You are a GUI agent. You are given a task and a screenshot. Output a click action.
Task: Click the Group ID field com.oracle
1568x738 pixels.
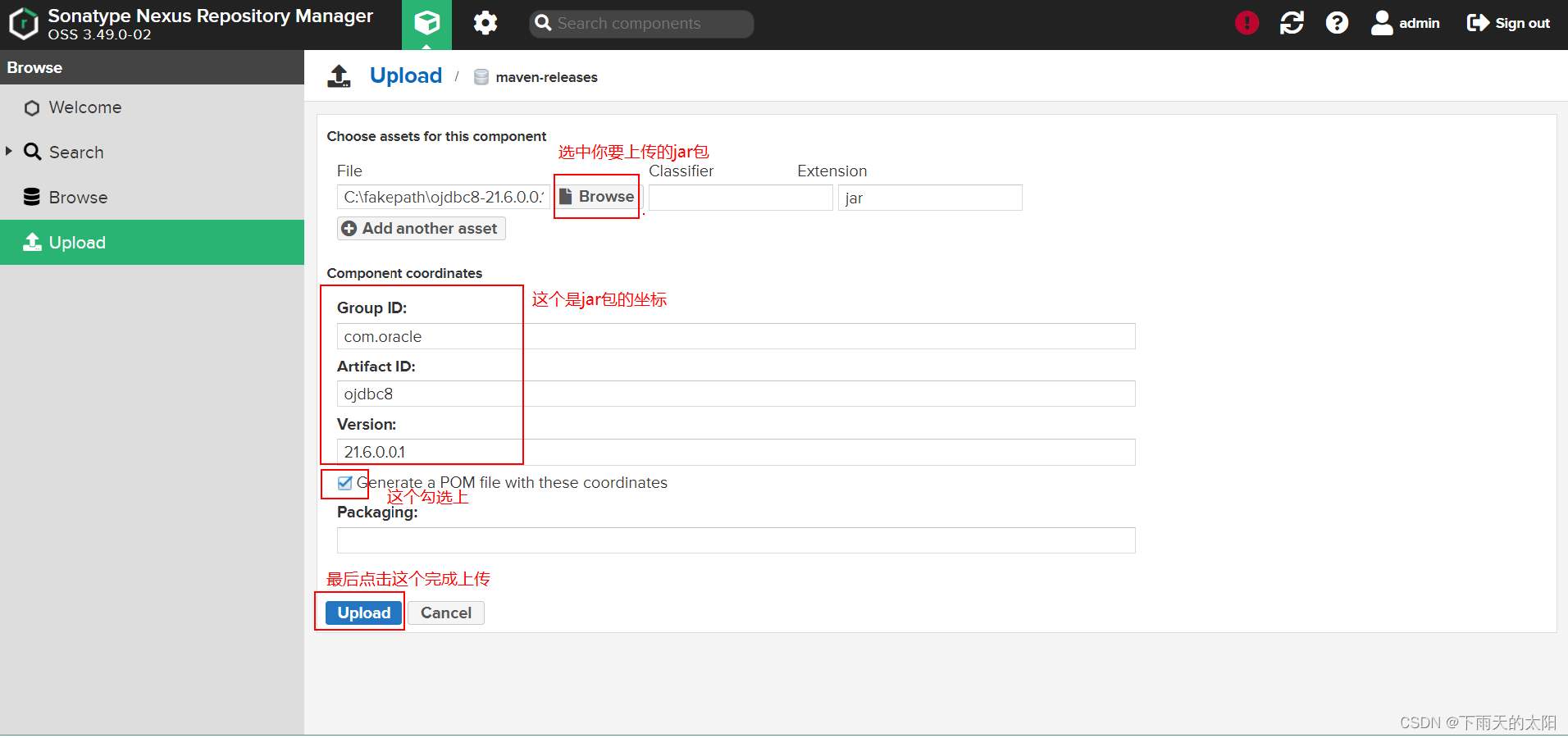tap(736, 336)
